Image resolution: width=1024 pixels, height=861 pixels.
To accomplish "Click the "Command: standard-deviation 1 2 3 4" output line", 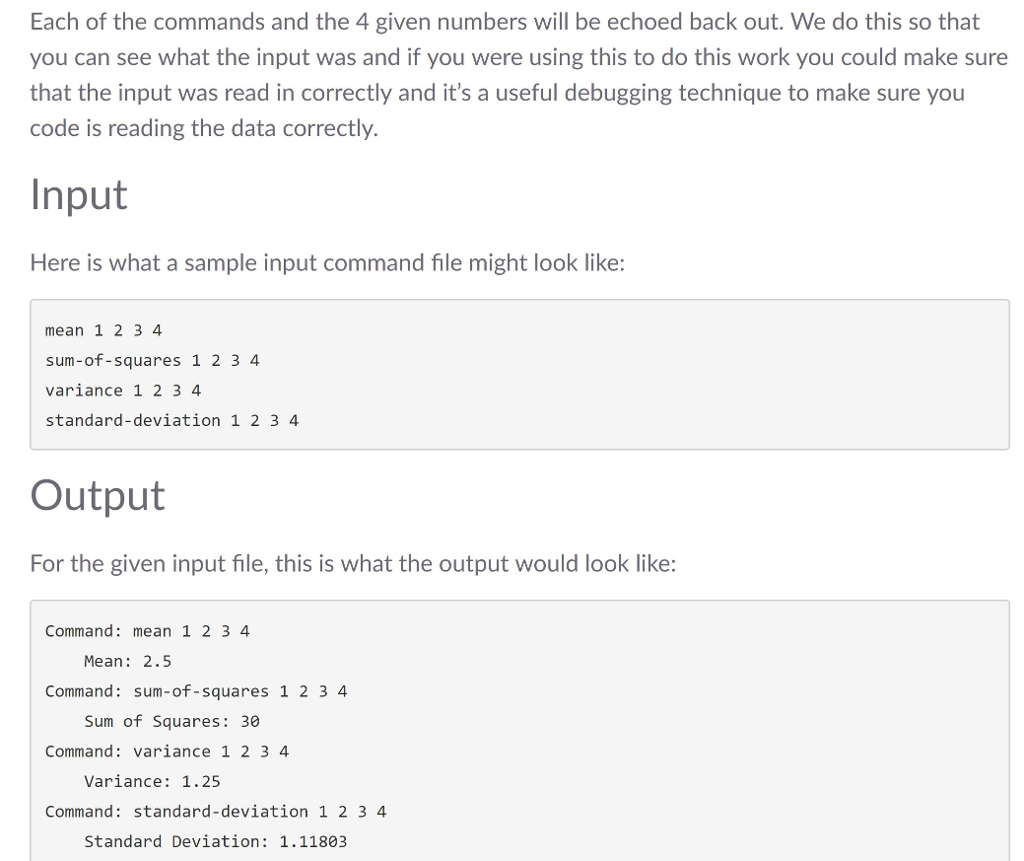I will coord(215,811).
